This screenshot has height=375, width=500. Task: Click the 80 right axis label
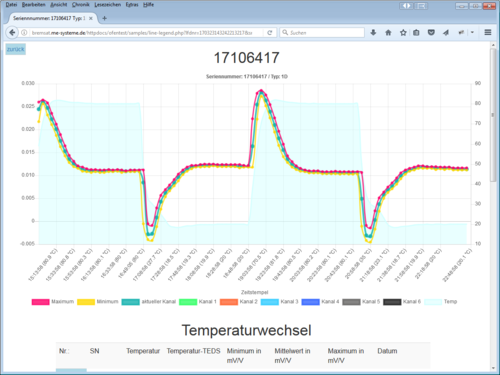(x=478, y=103)
